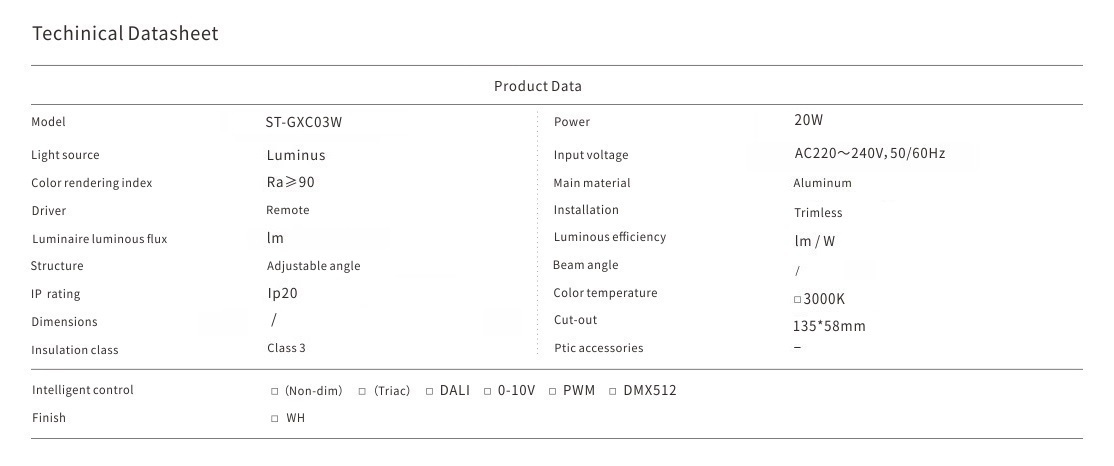Image resolution: width=1114 pixels, height=466 pixels.
Task: Click the 20W power value
Action: [x=808, y=120]
